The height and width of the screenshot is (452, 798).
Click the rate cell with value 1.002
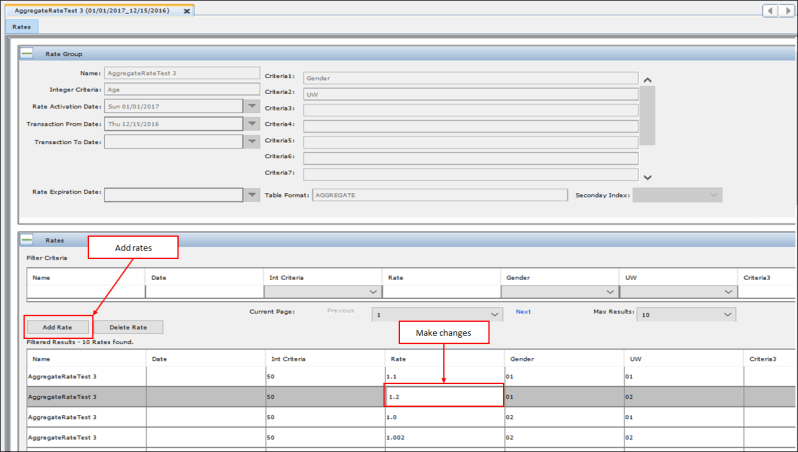pos(445,437)
